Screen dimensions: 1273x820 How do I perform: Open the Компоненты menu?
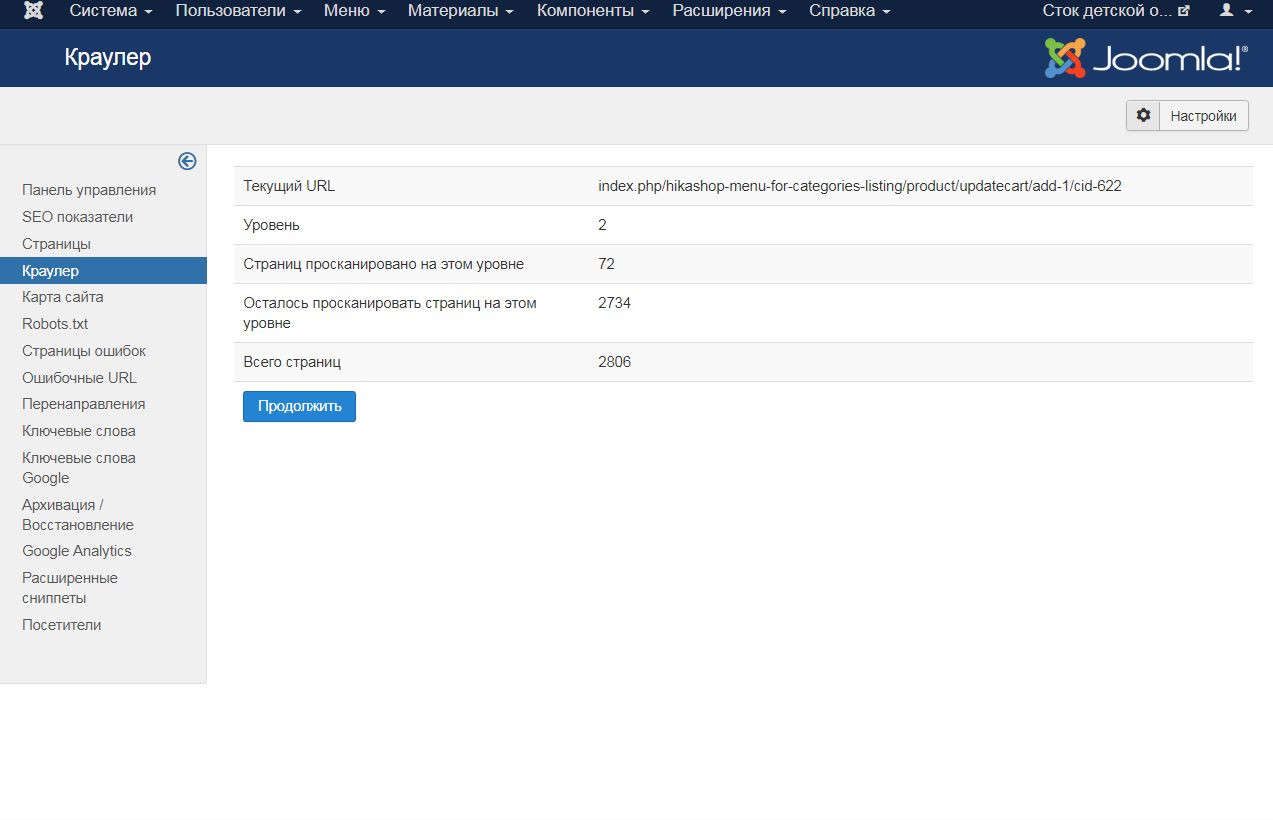coord(593,11)
